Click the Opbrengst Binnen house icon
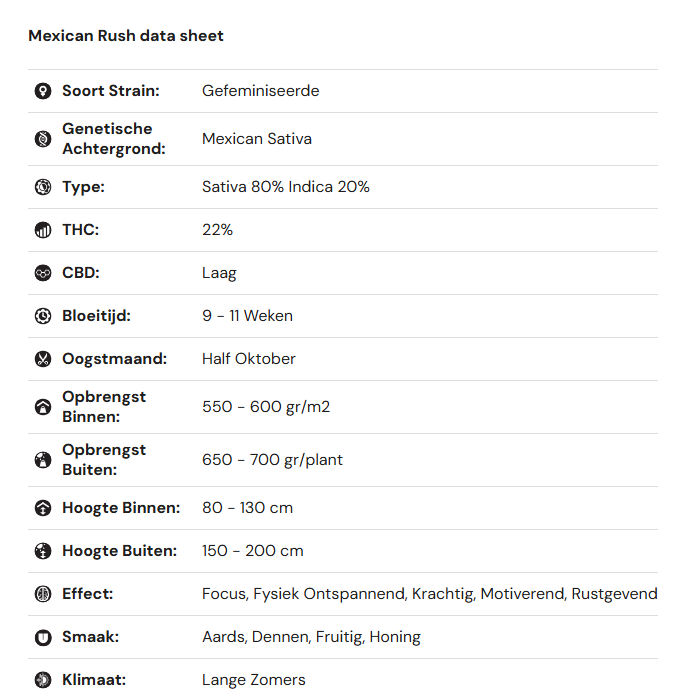 point(43,407)
